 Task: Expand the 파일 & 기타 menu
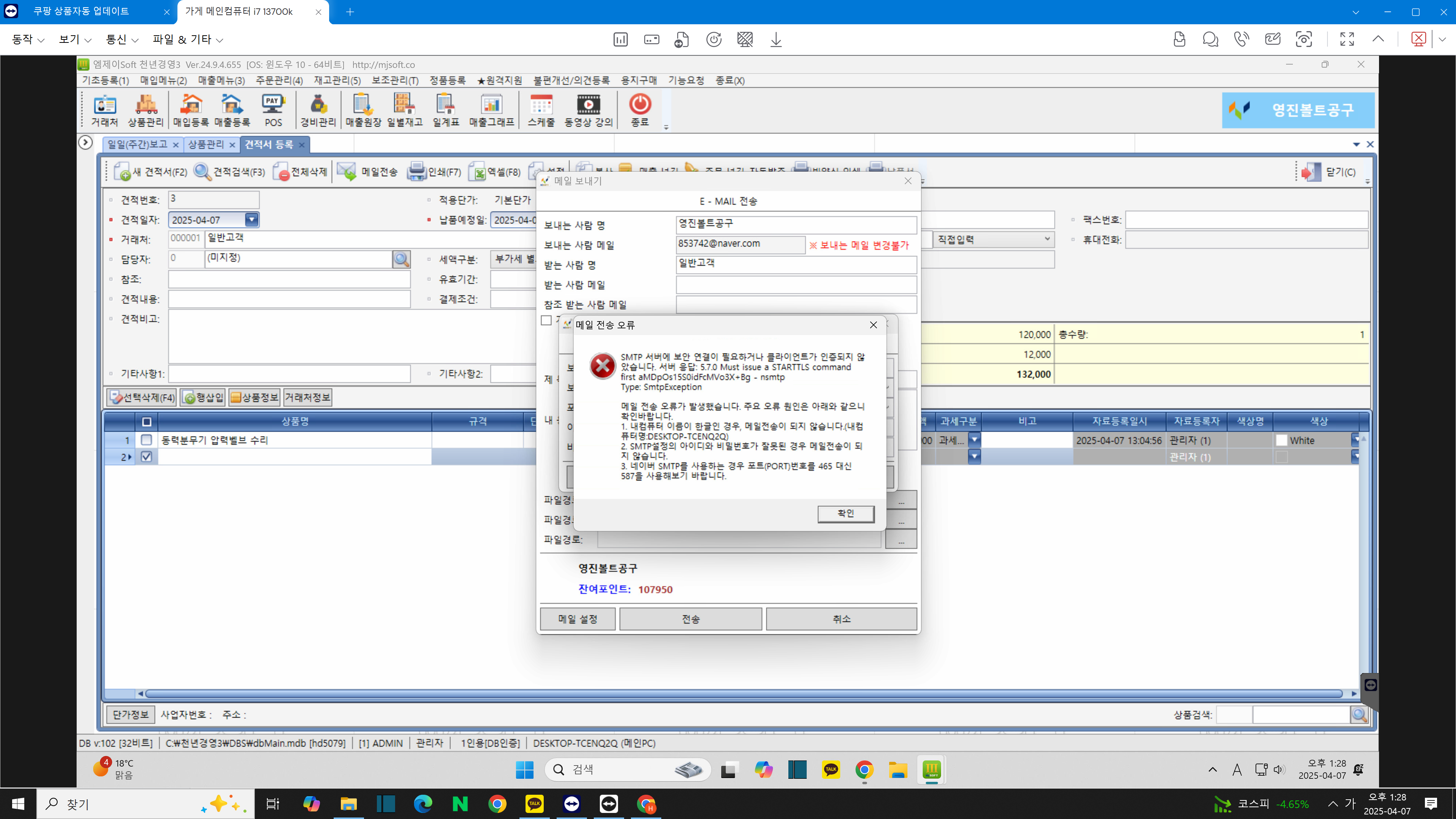click(x=188, y=39)
